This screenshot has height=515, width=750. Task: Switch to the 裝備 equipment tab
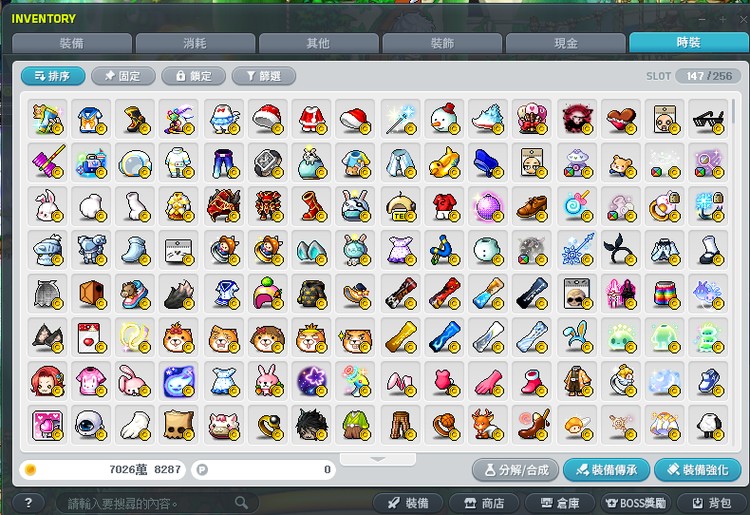[x=71, y=43]
